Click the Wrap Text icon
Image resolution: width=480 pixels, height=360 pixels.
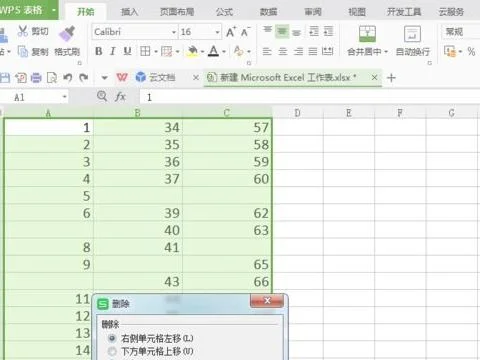coord(412,34)
